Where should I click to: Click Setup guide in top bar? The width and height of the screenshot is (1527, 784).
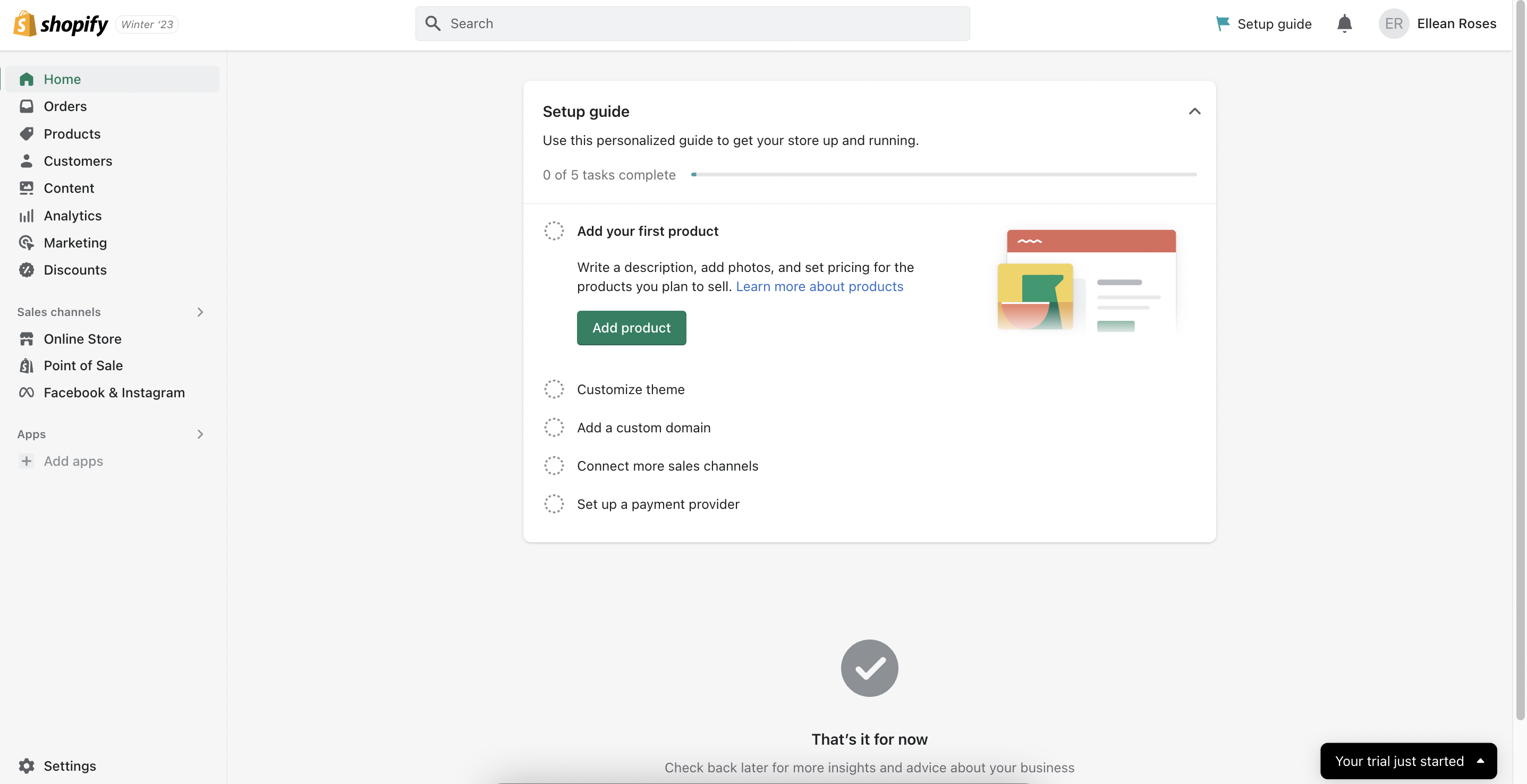point(1263,24)
